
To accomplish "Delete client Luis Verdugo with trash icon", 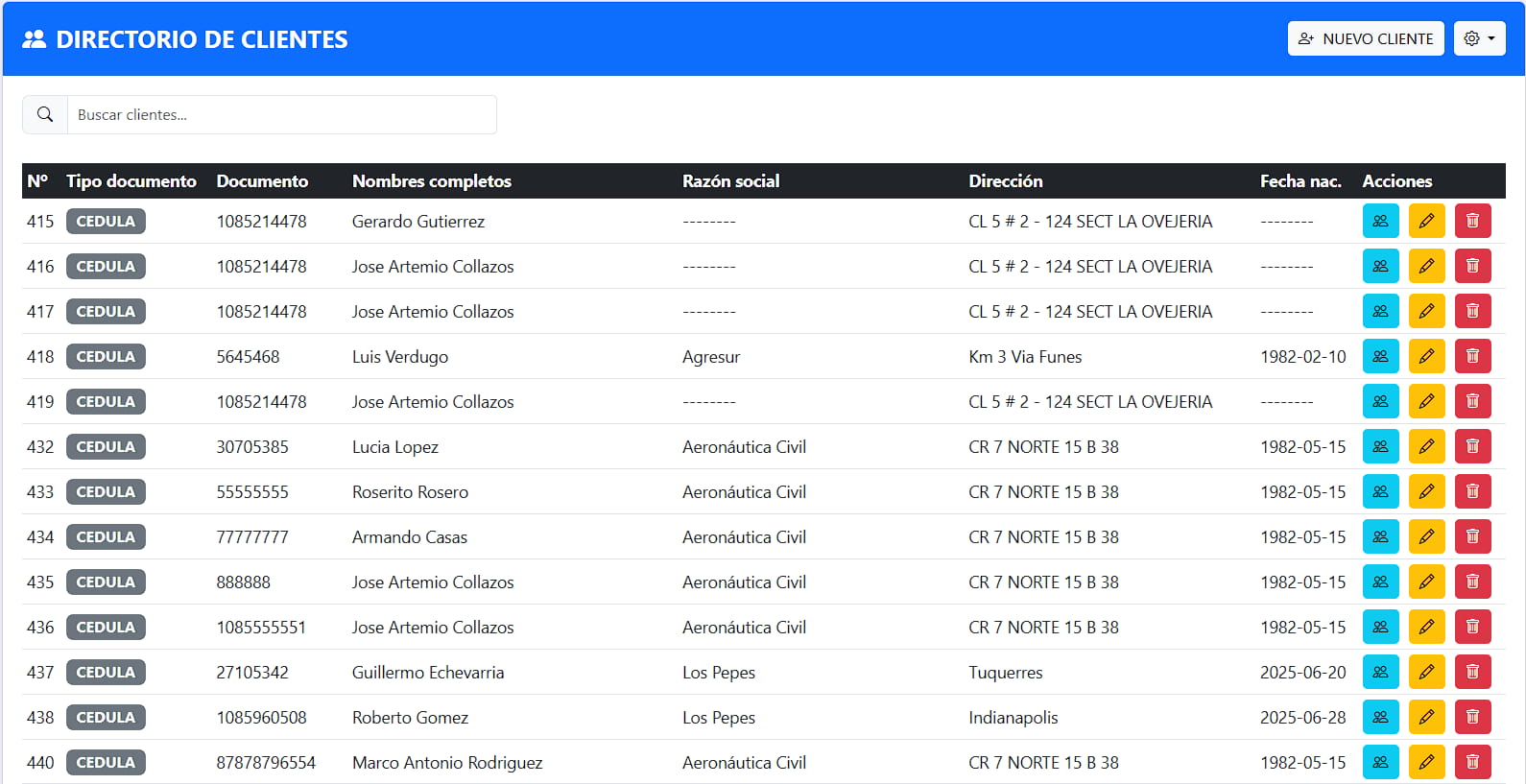I will pyautogui.click(x=1472, y=356).
